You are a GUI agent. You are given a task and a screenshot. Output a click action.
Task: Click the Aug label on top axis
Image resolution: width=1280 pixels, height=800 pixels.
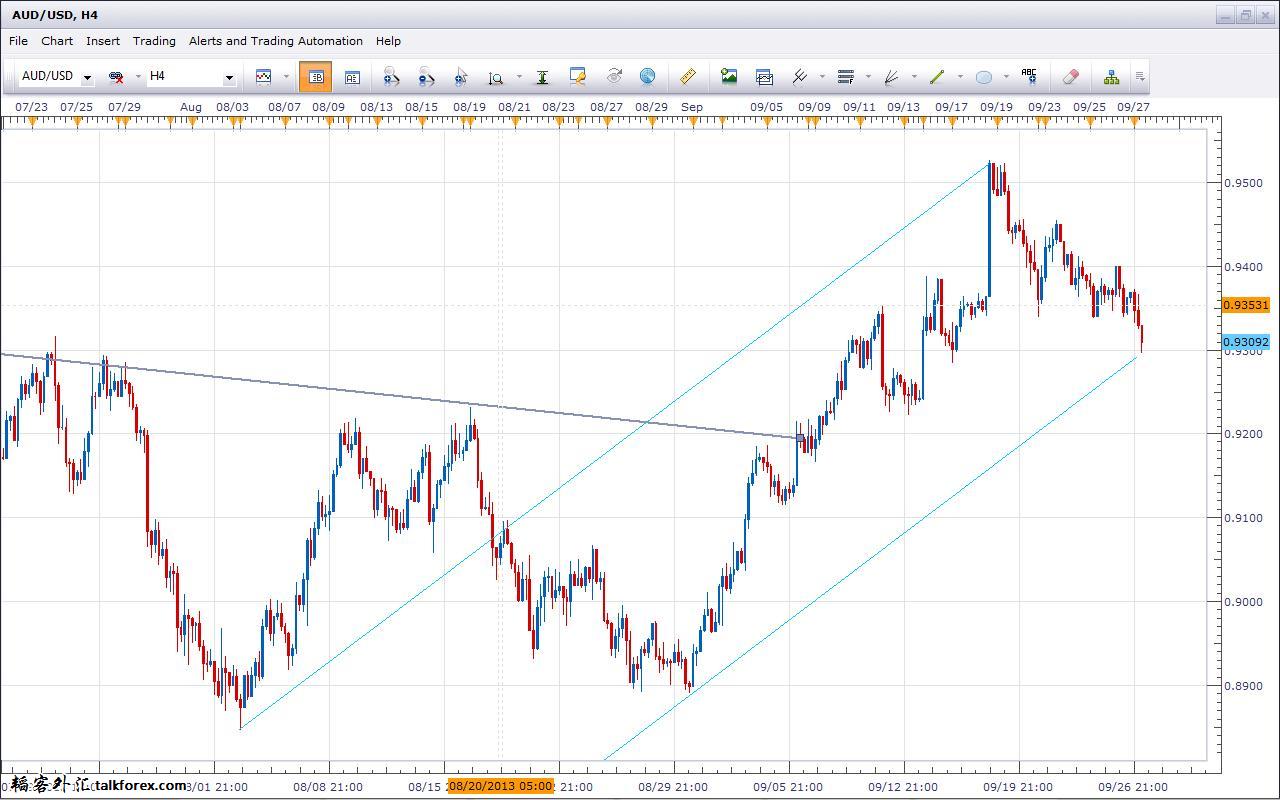[191, 106]
